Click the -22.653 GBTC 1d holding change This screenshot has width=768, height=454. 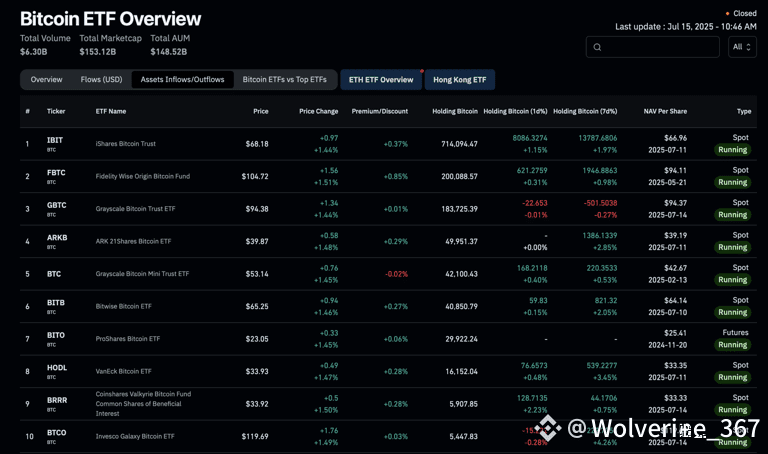535,203
